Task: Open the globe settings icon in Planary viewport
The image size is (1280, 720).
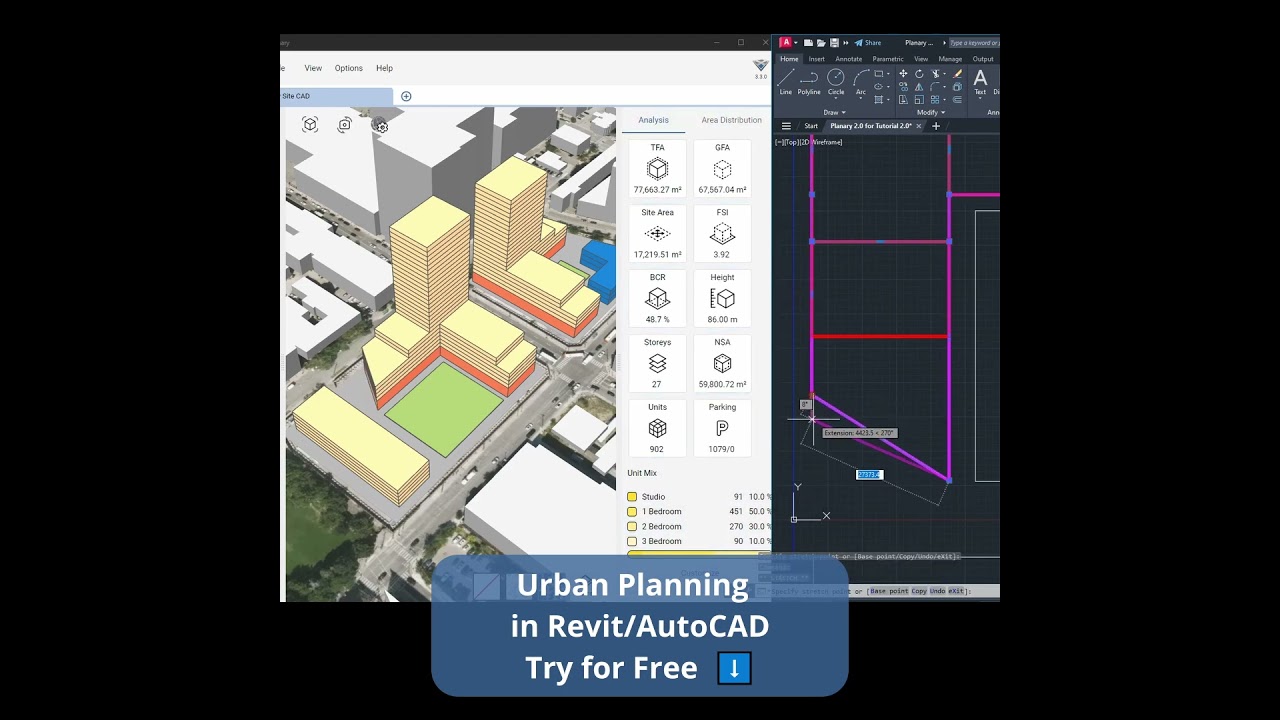Action: click(380, 125)
